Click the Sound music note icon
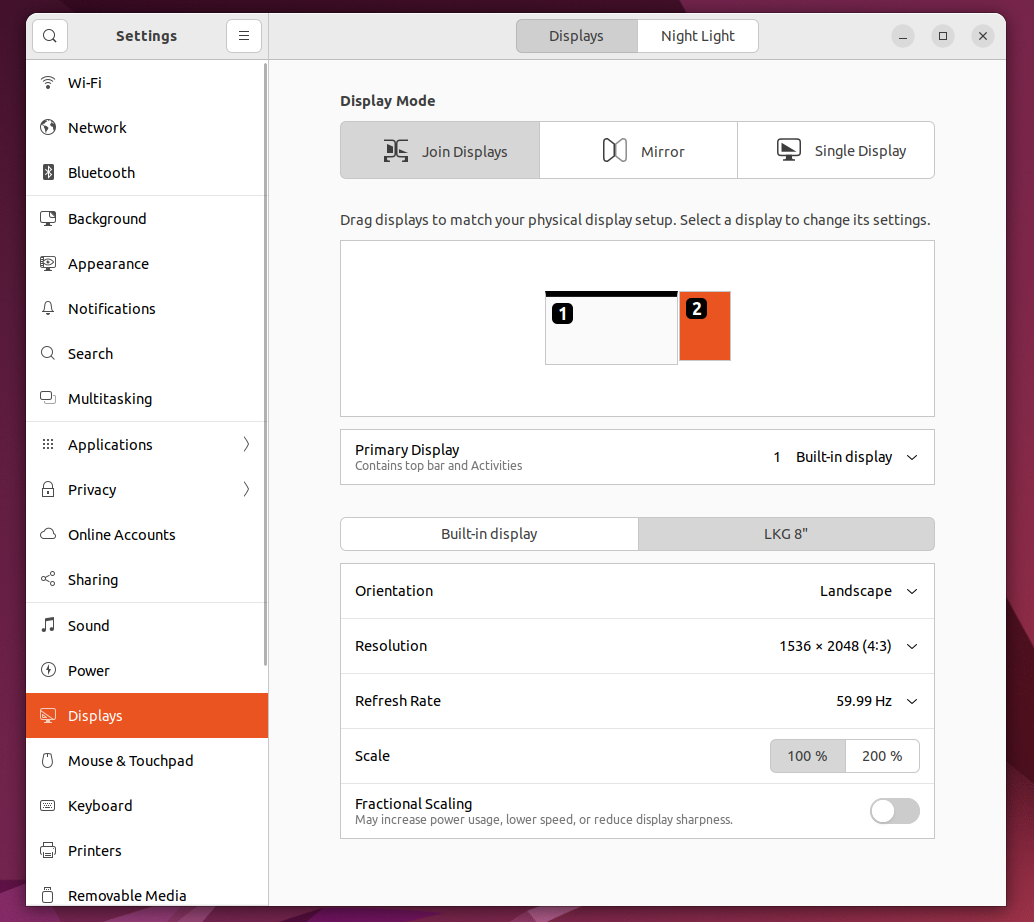Screen dimensions: 1034x922 (x=47, y=625)
